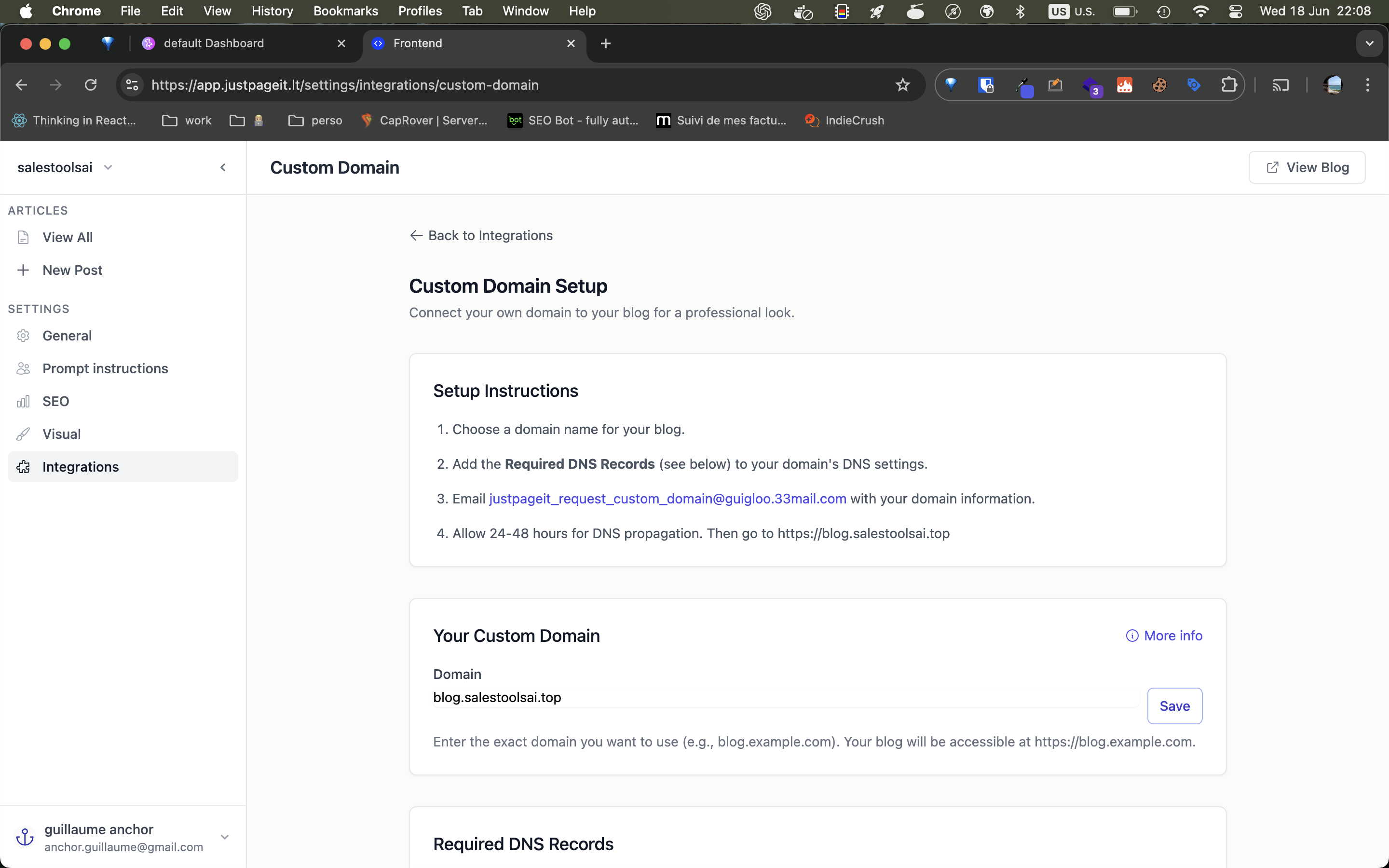Open the Chrome menu in menu bar

tap(76, 11)
